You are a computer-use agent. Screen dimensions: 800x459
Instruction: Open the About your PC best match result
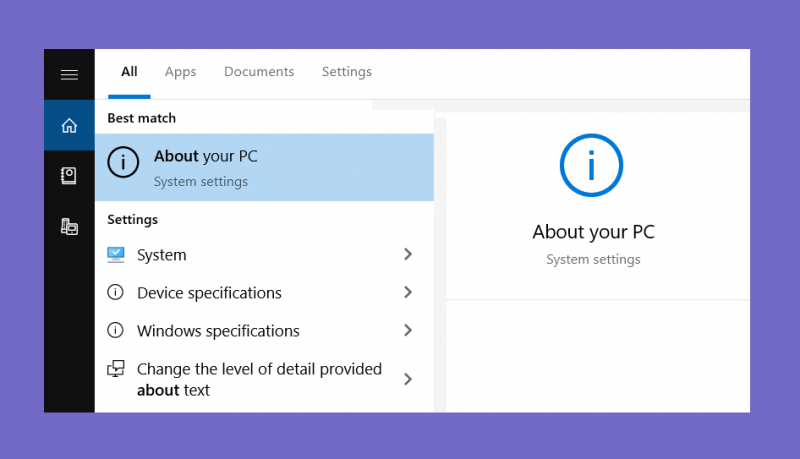(x=264, y=167)
